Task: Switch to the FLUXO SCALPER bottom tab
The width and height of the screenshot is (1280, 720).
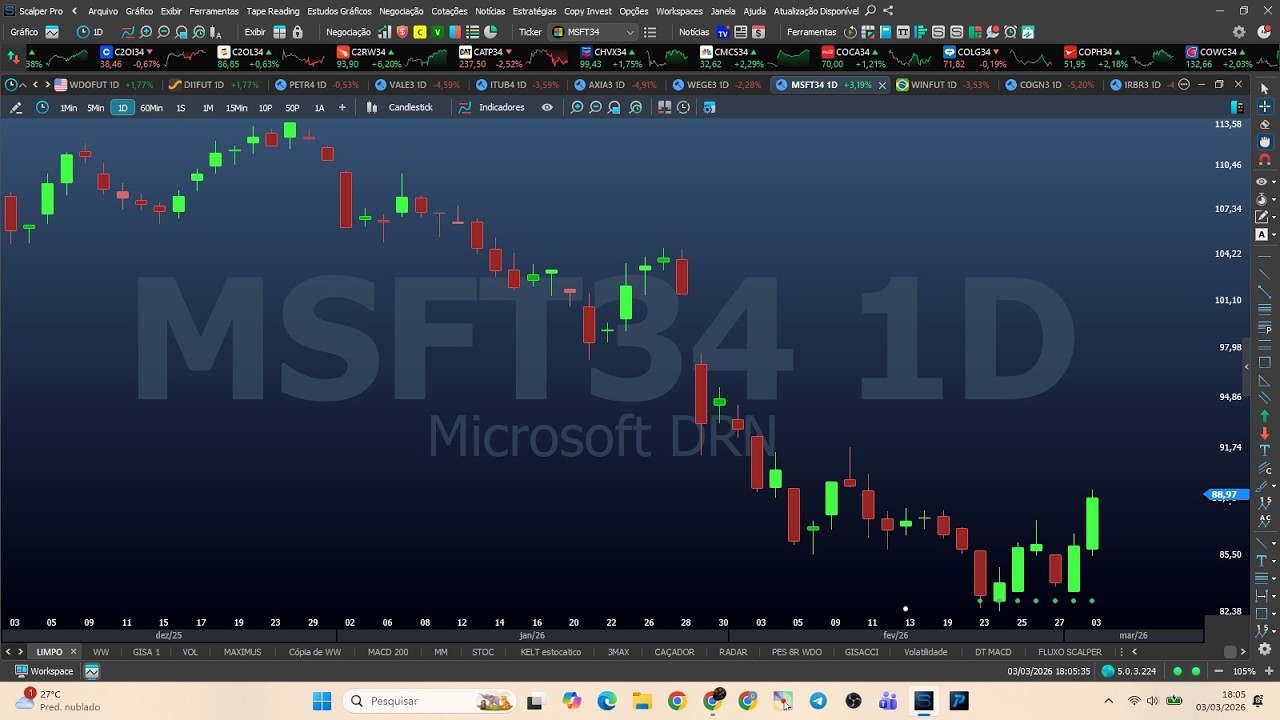Action: click(x=1070, y=652)
